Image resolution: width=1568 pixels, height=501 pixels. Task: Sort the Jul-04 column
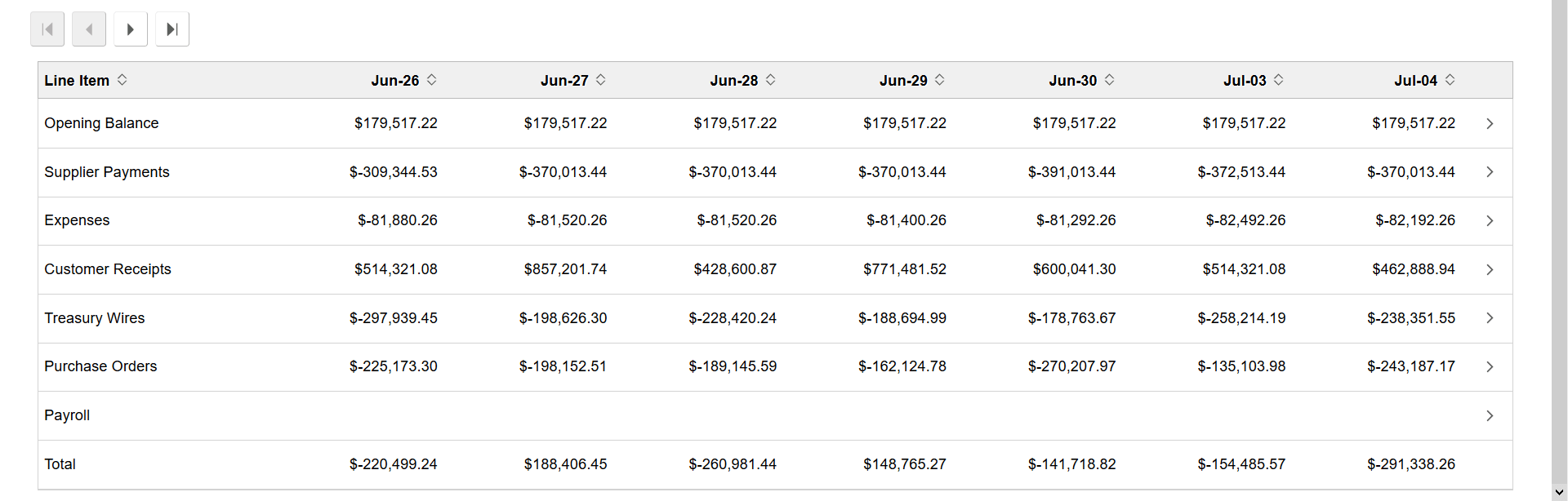pos(1450,80)
